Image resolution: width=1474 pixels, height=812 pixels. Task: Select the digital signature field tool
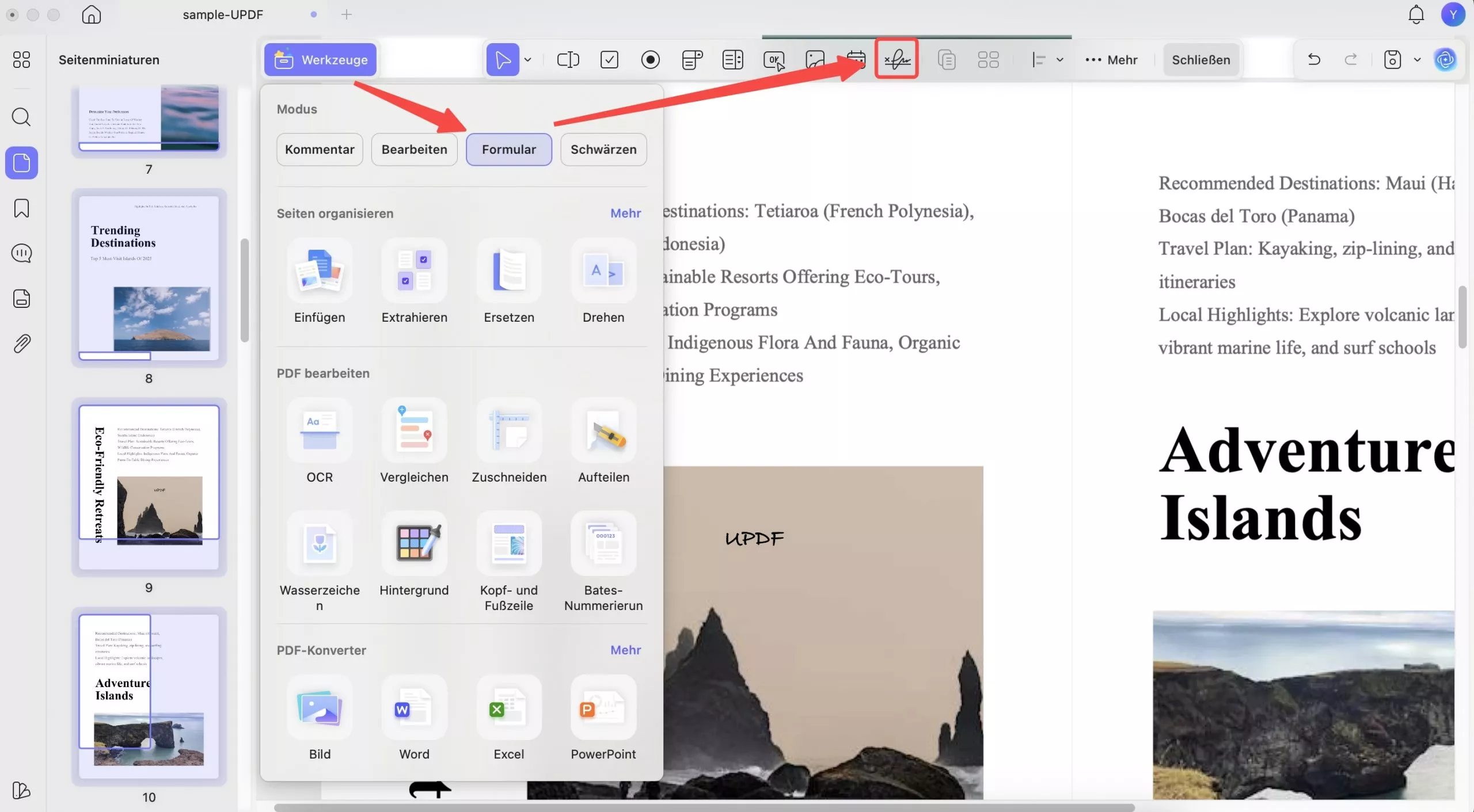[x=896, y=59]
